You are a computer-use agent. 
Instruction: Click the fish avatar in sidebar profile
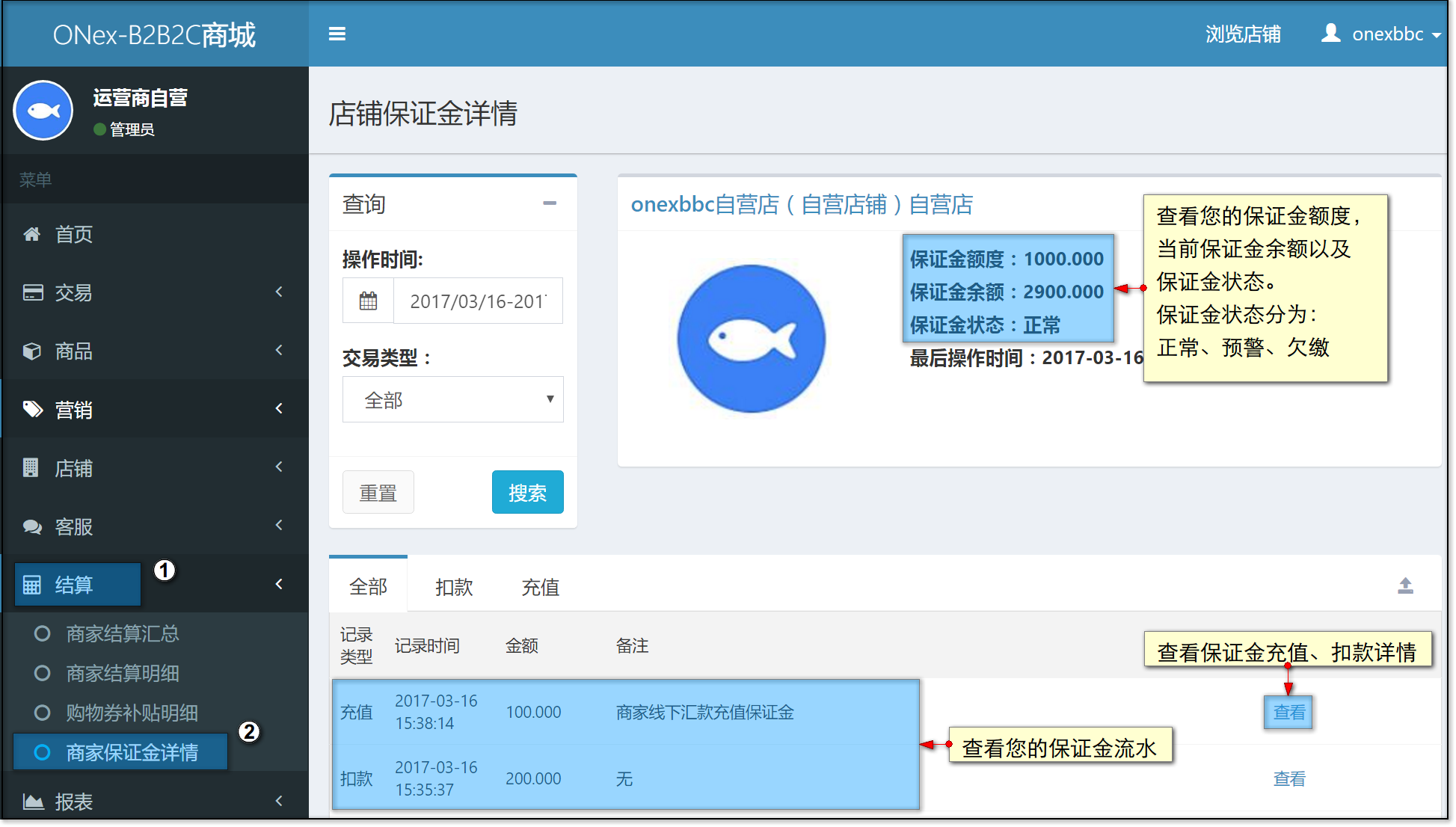click(43, 111)
